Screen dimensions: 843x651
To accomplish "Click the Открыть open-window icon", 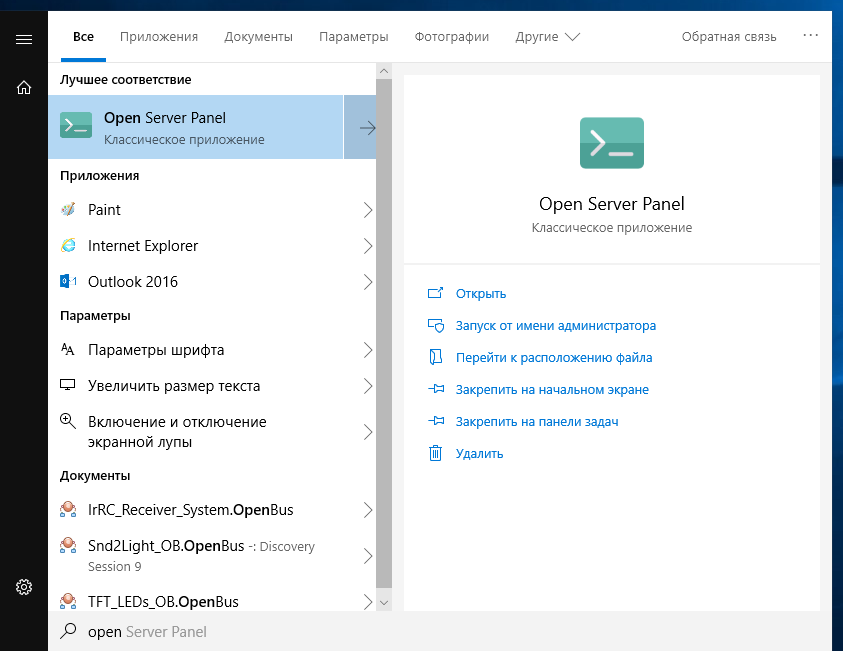I will pos(435,293).
